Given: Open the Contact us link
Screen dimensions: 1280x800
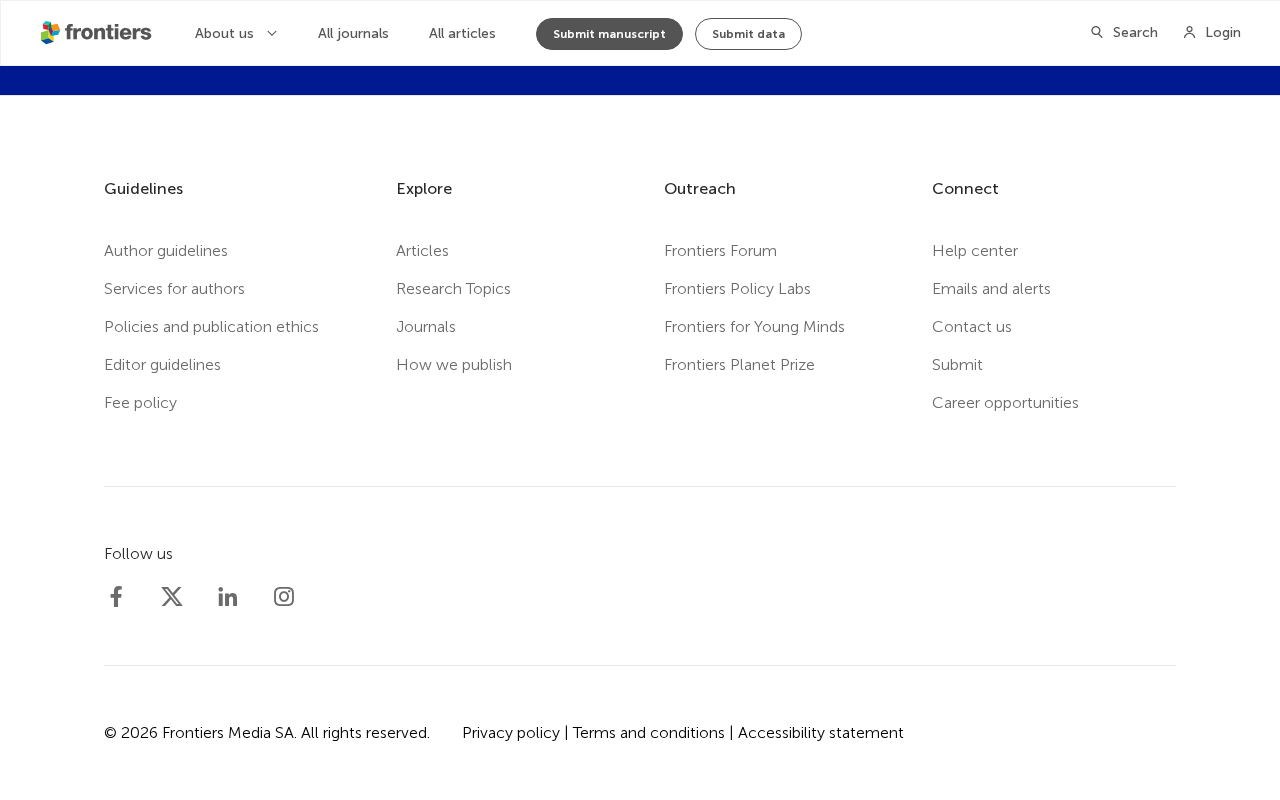Looking at the screenshot, I should 972,327.
